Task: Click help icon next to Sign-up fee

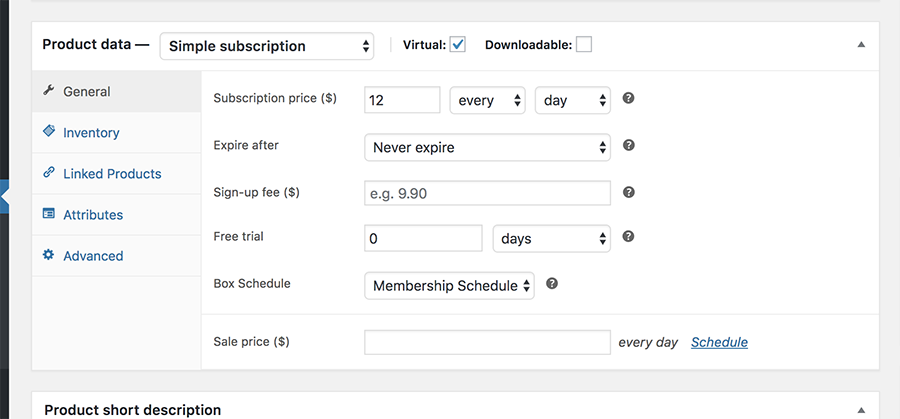Action: [x=629, y=192]
